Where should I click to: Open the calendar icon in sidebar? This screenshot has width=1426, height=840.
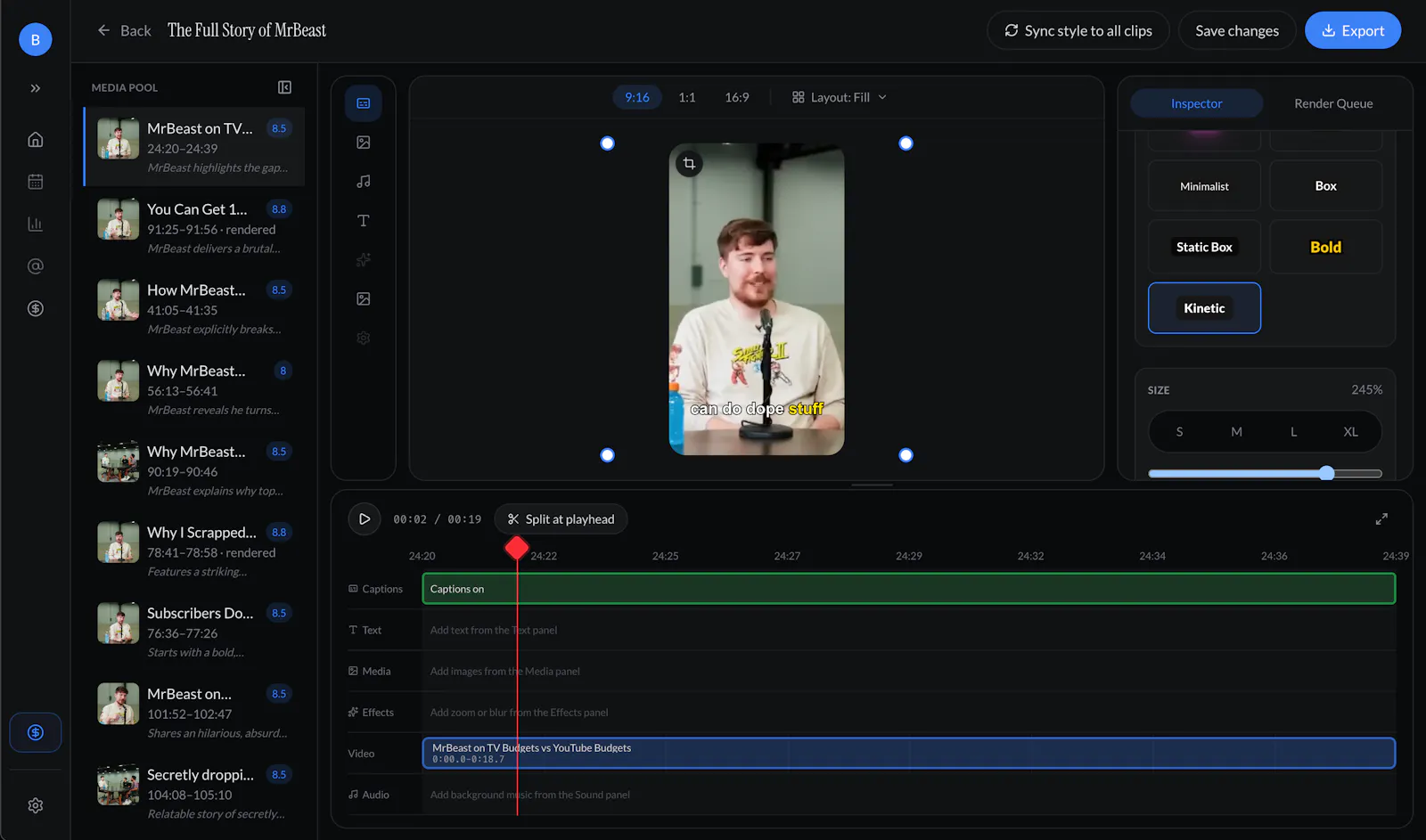[36, 182]
